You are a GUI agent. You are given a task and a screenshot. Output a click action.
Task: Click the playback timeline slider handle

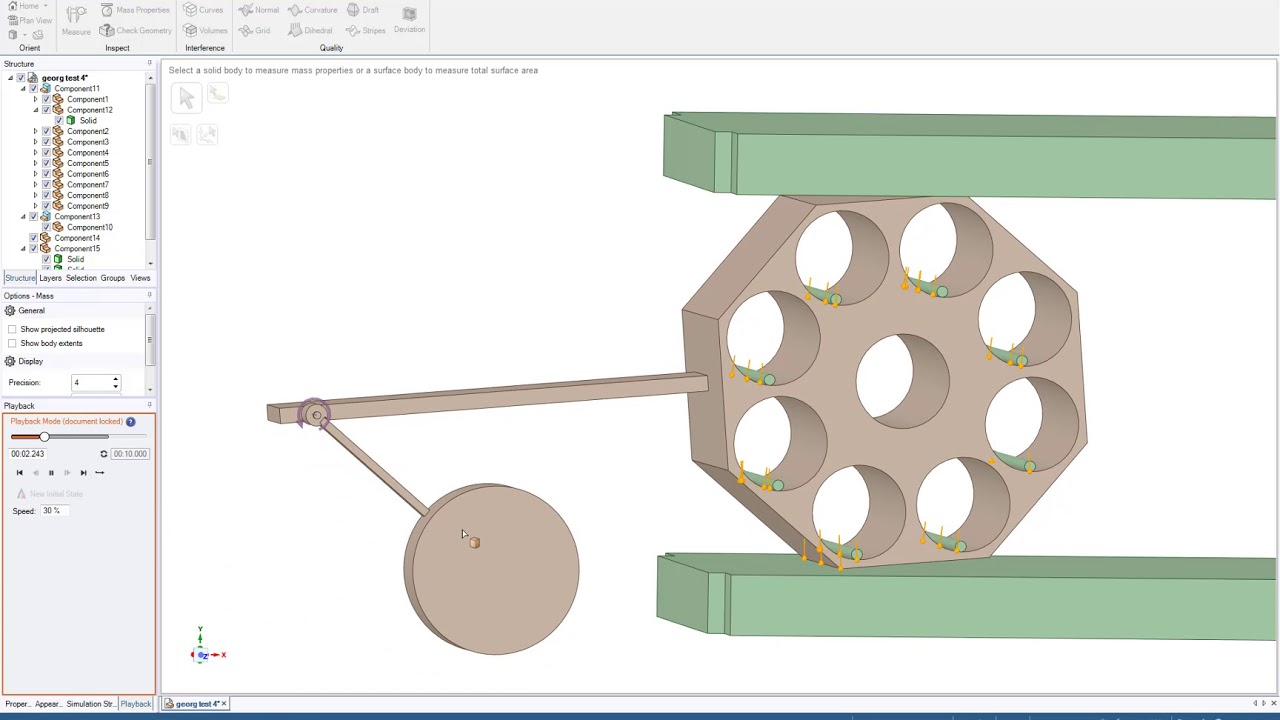[44, 437]
